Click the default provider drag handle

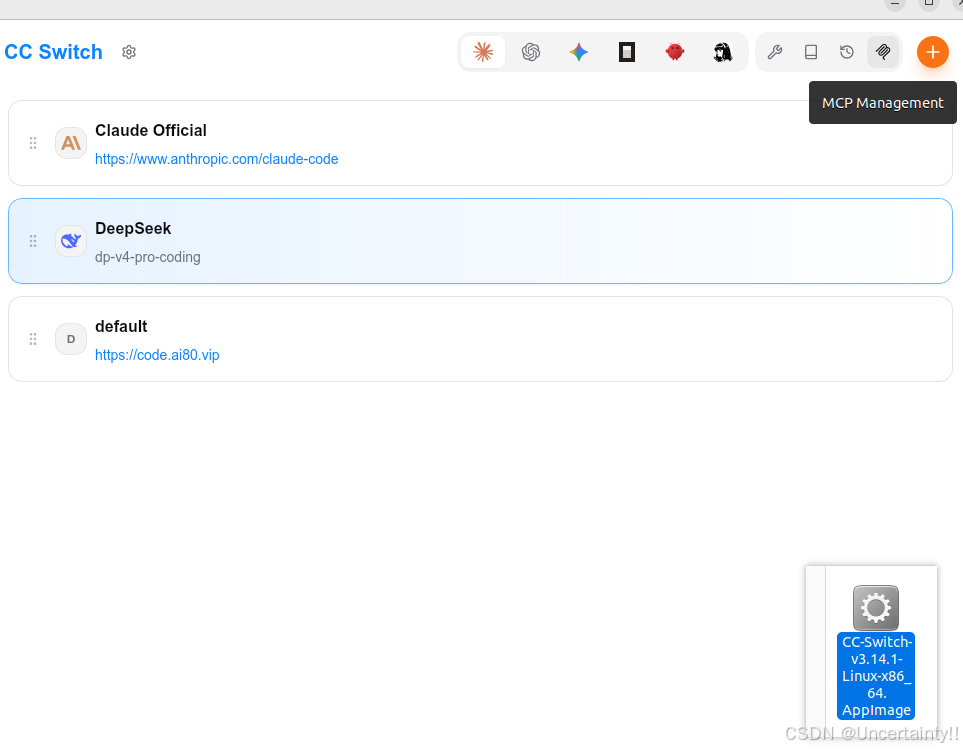[33, 339]
